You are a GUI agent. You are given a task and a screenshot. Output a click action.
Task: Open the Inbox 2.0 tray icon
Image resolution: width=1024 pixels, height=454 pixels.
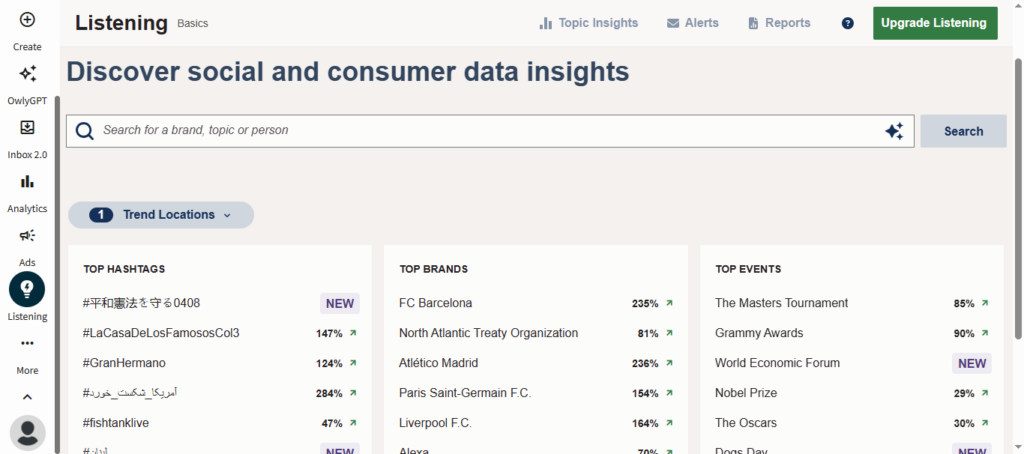27,127
